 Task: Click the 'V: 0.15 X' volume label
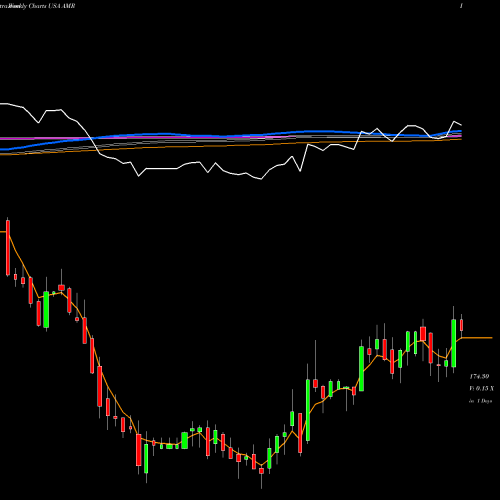point(482,388)
